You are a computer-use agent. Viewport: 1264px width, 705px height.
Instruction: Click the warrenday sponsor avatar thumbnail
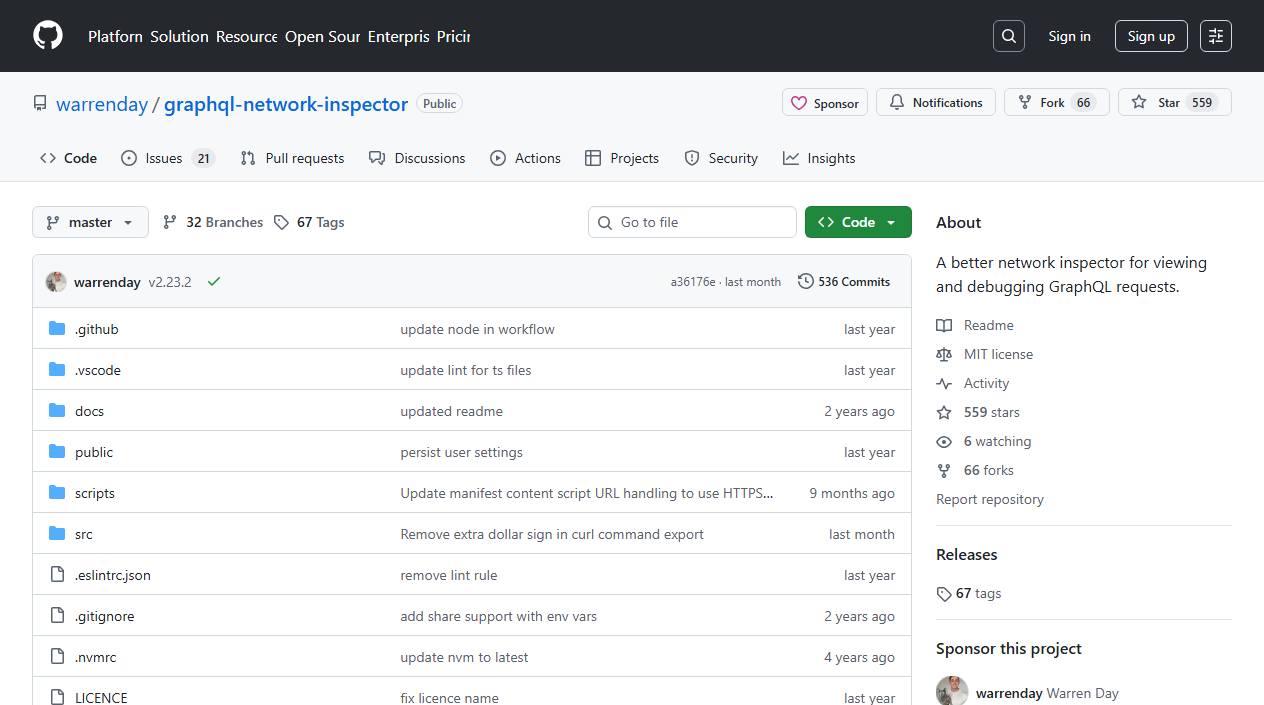click(x=951, y=691)
